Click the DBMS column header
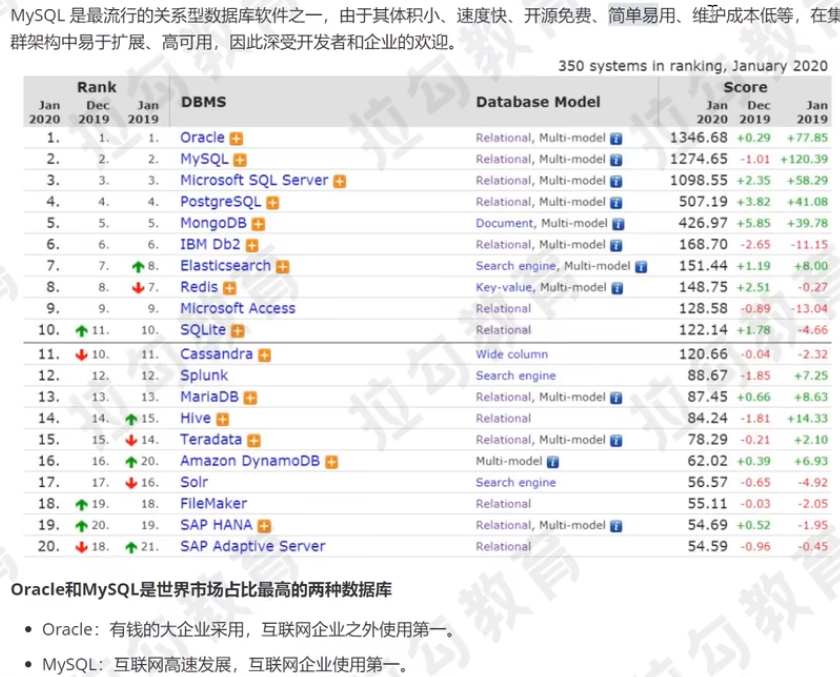Image resolution: width=840 pixels, height=677 pixels. tap(204, 102)
